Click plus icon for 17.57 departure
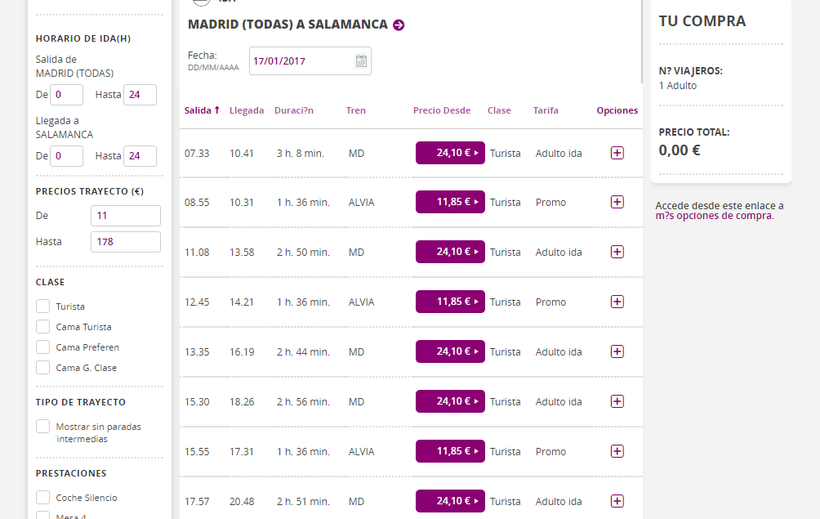Viewport: 820px width, 519px height. coord(617,501)
